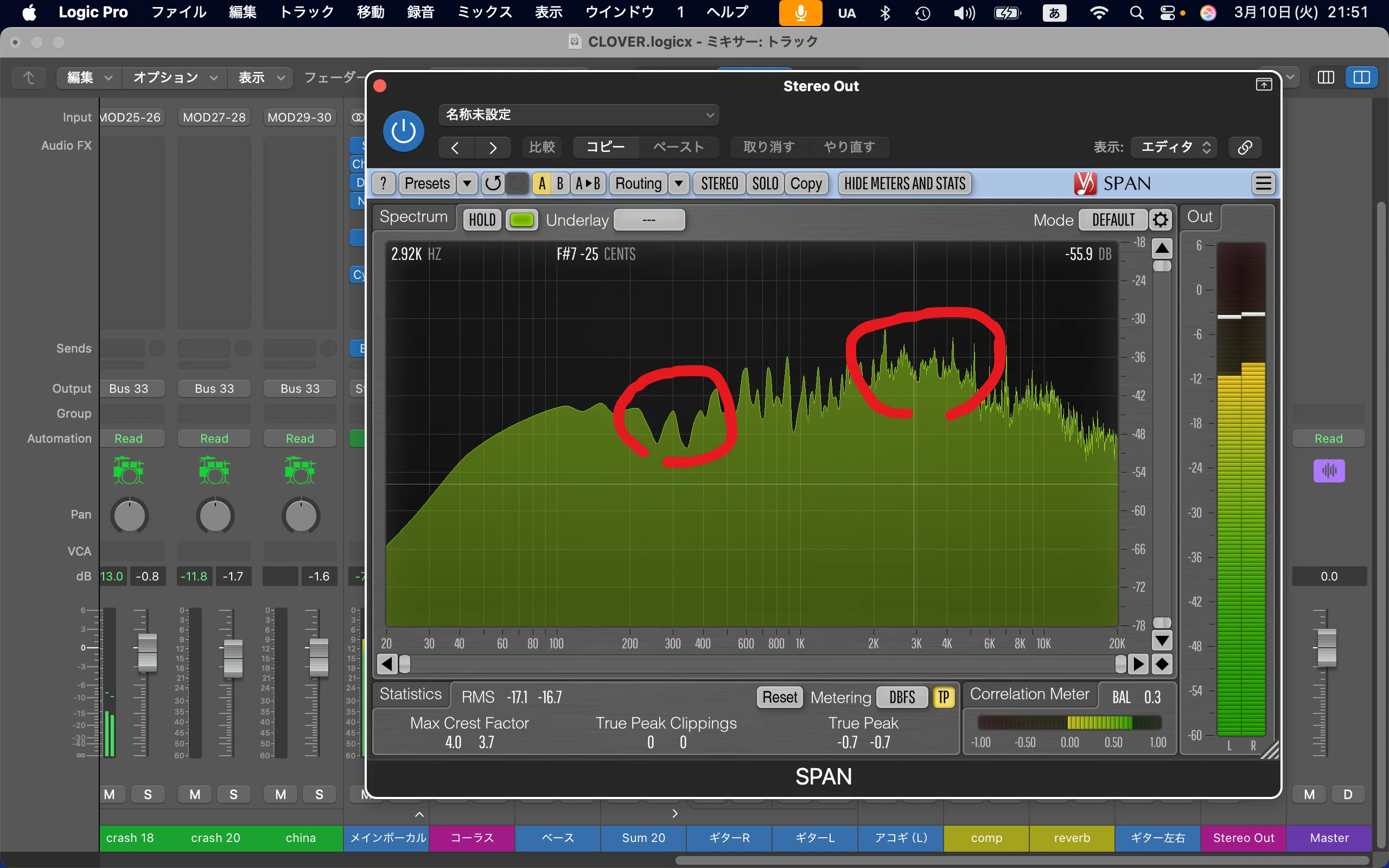Mute the Master channel
Viewport: 1389px width, 868px height.
tap(1309, 795)
